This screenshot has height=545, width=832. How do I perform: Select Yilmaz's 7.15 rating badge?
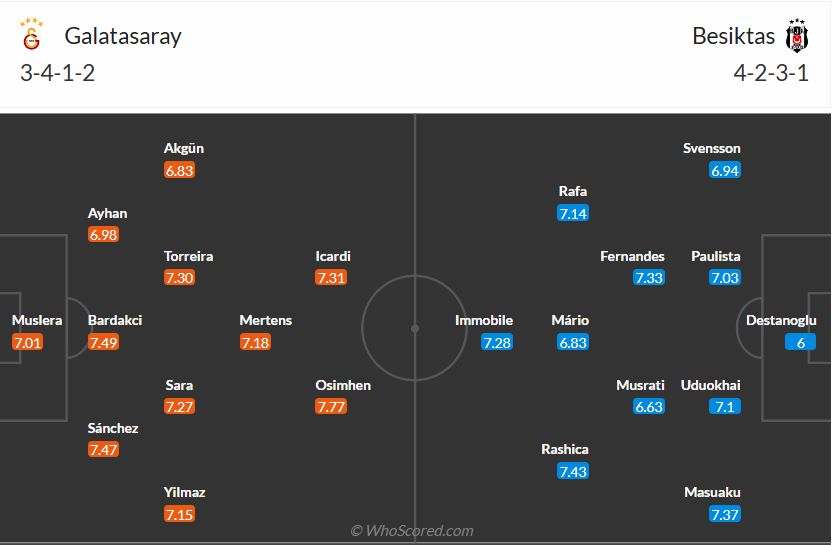(179, 514)
